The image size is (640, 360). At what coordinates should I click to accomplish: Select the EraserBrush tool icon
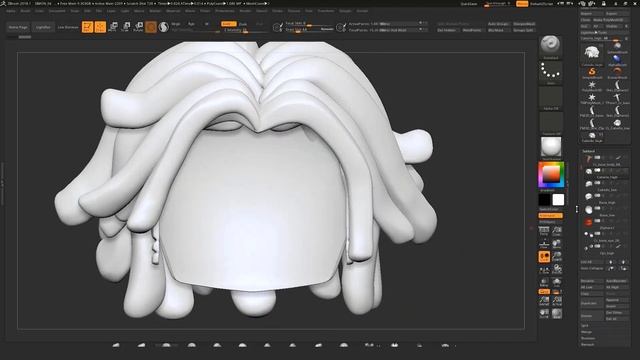click(617, 72)
